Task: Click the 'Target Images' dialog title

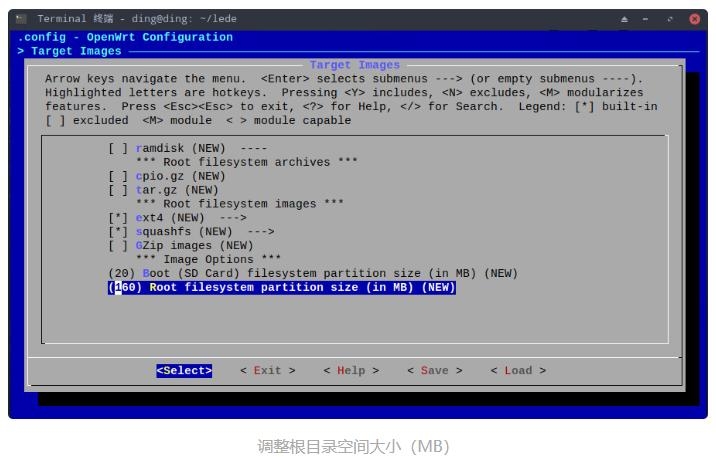Action: [355, 65]
